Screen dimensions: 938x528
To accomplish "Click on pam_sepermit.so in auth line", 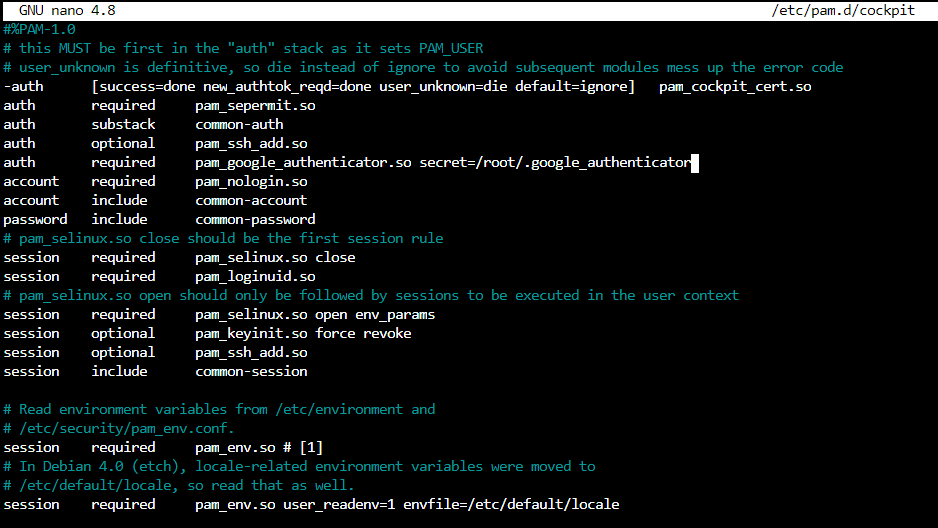I will (x=255, y=105).
